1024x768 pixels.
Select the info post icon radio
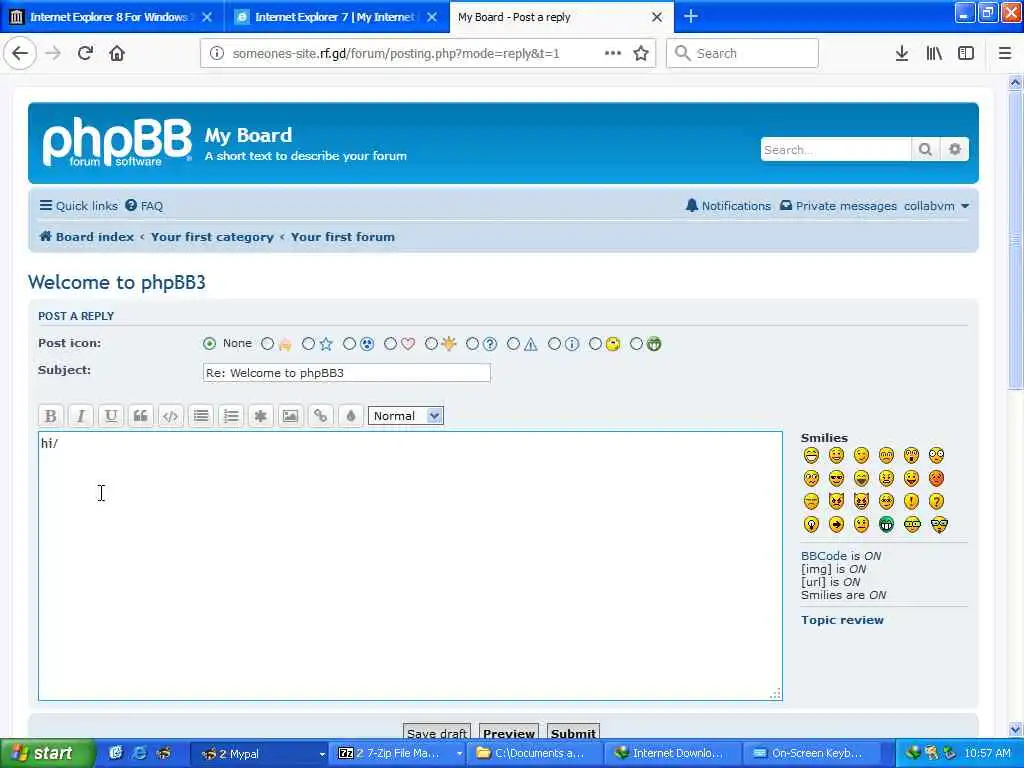coord(554,344)
